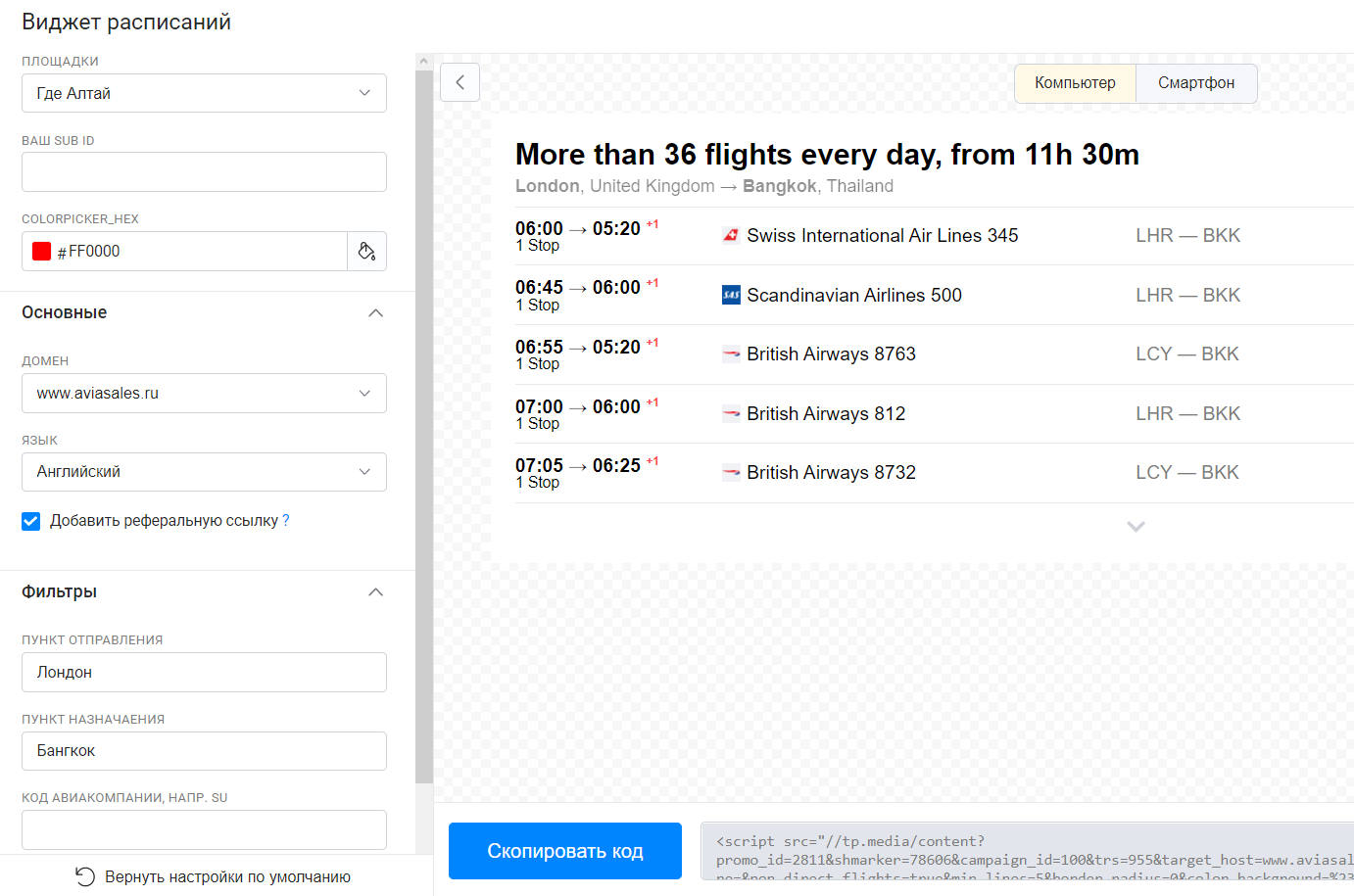Click the red #FF0000 color swatch
1354x896 pixels.
41,251
